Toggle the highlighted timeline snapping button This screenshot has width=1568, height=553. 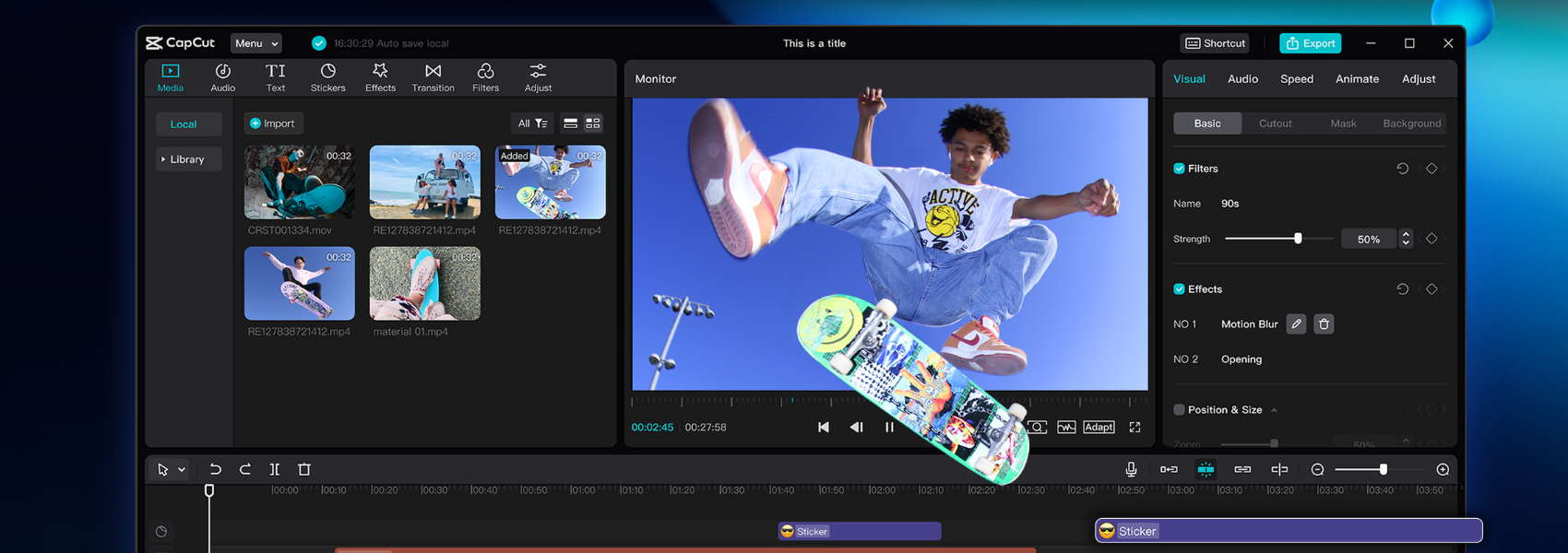pos(1206,469)
